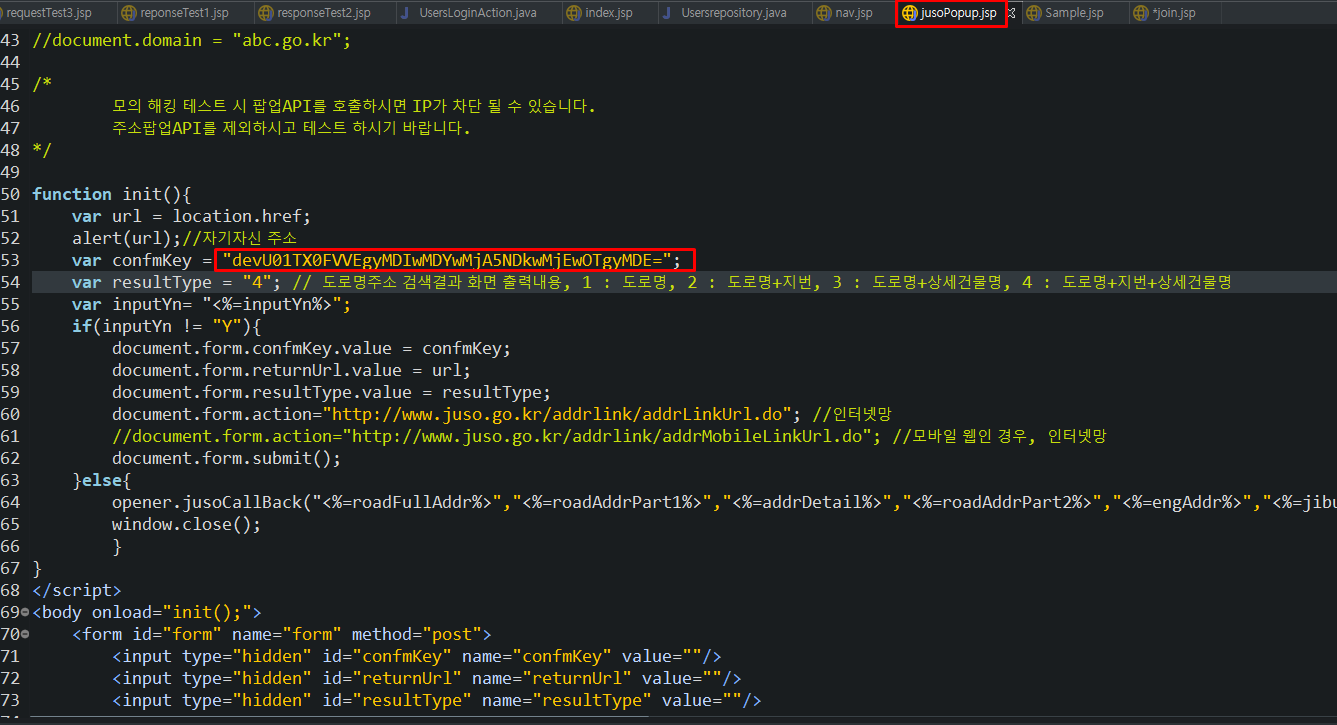The width and height of the screenshot is (1337, 725).
Task: Click the JSP file icon on nav.jsp tab
Action: coord(822,13)
